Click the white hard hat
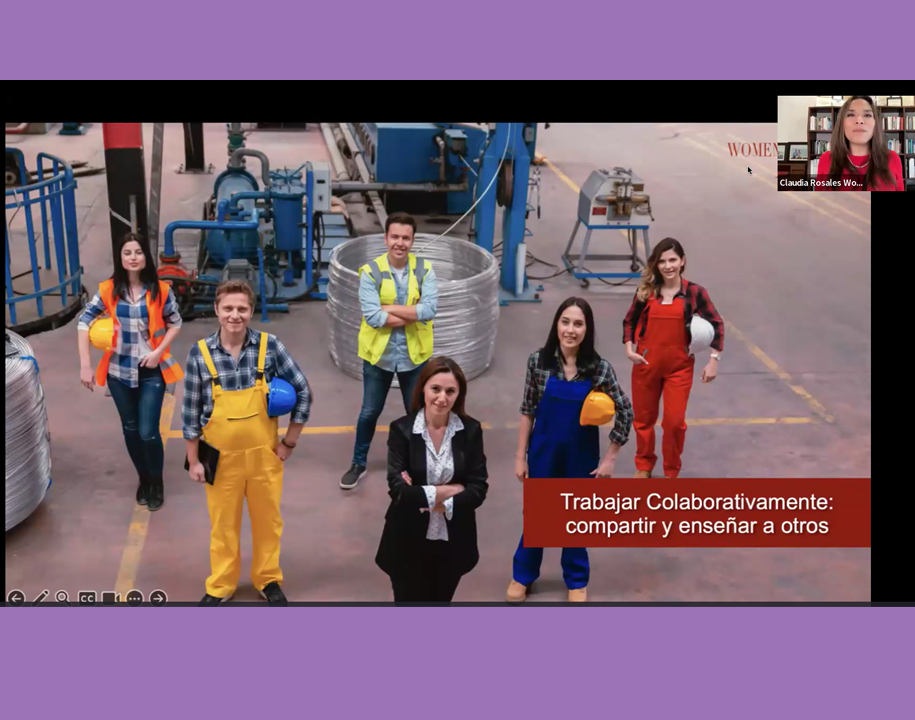 (702, 331)
